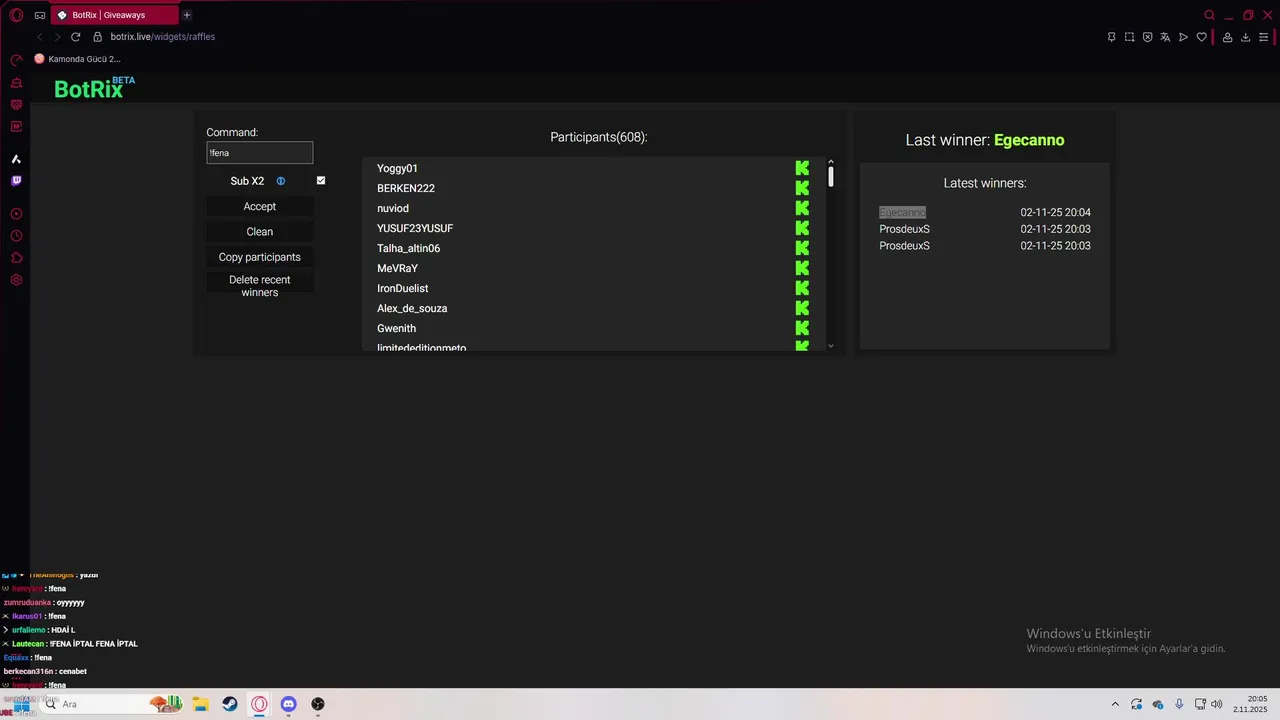
Task: Click the Clean button
Action: (260, 231)
